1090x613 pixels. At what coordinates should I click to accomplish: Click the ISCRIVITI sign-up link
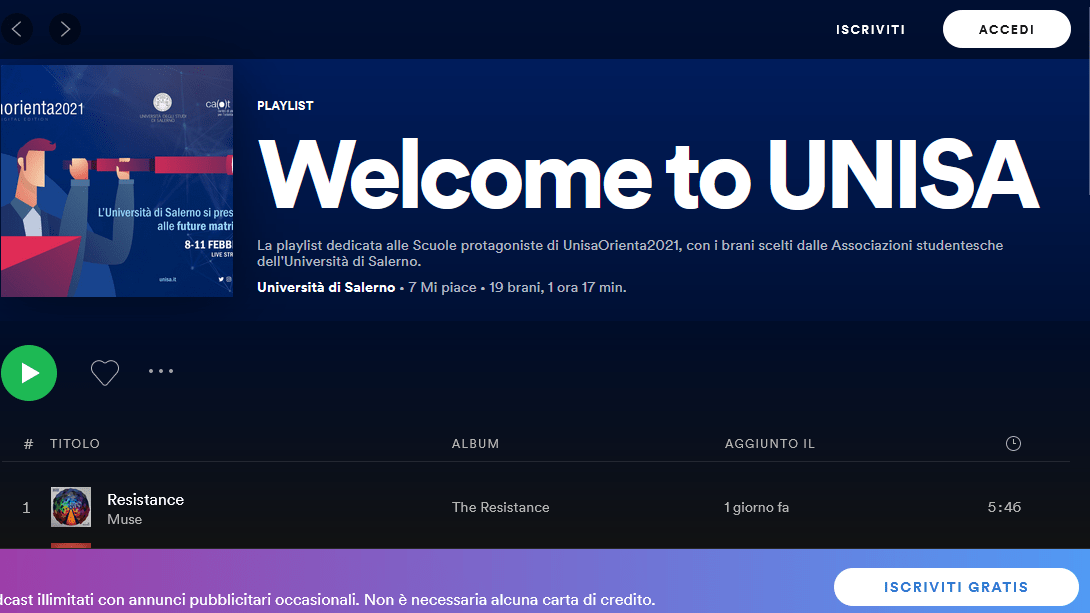click(x=870, y=30)
